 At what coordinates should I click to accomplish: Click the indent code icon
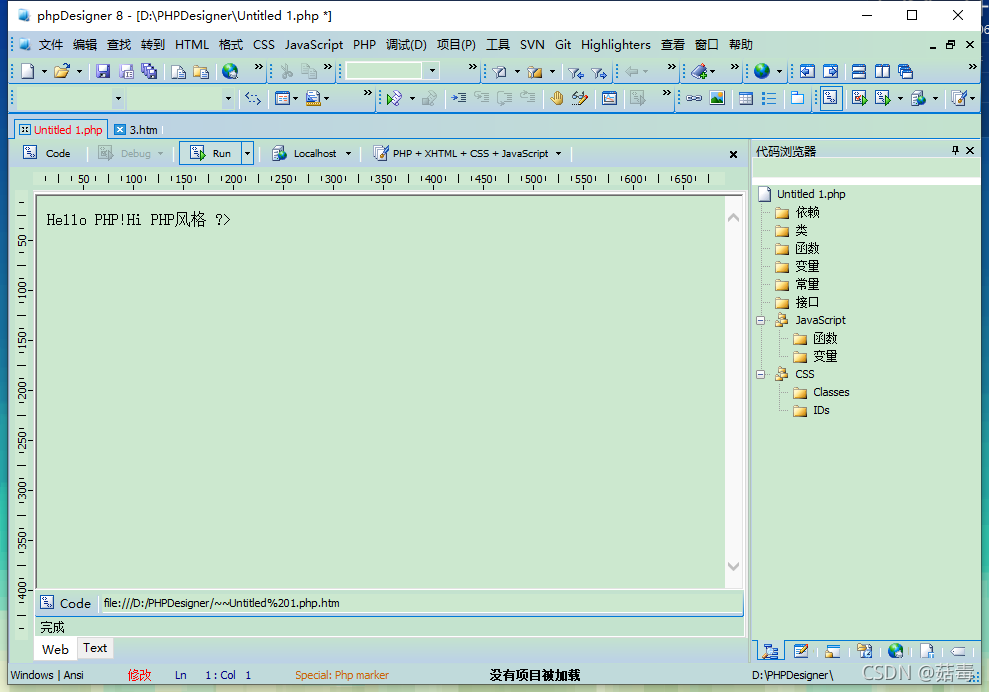point(459,98)
